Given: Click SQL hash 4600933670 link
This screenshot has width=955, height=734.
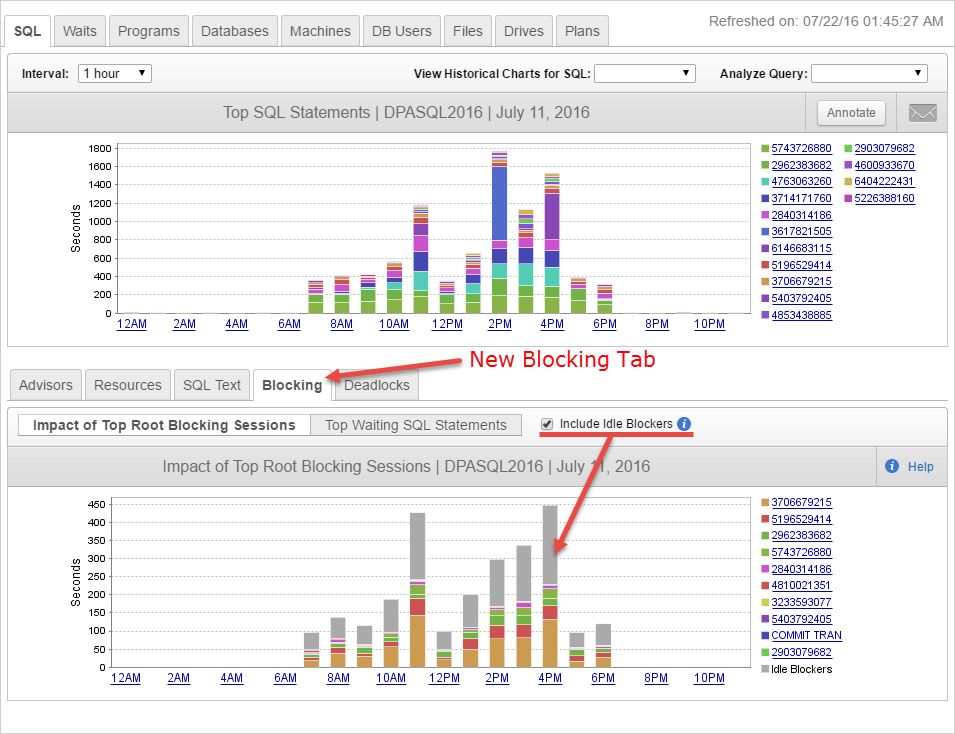Looking at the screenshot, I should (x=884, y=165).
